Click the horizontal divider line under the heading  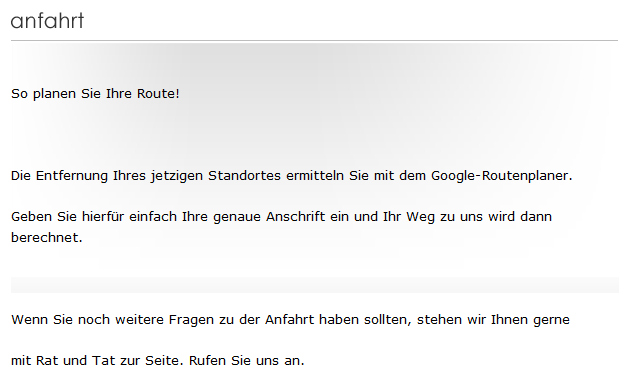(314, 41)
